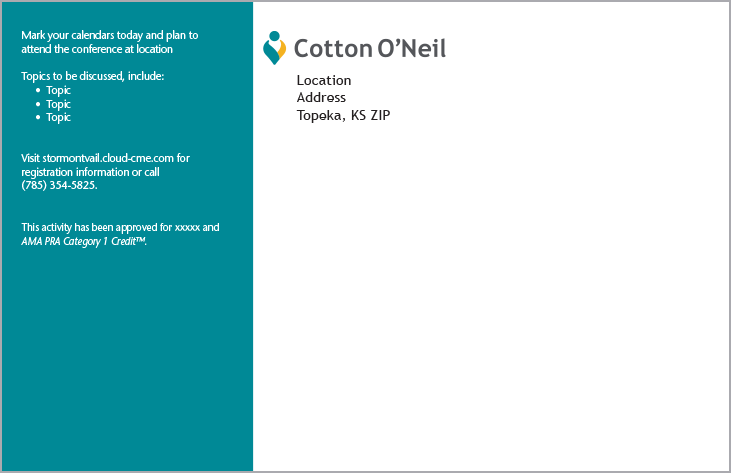Select the second Topic bullet item

pyautogui.click(x=58, y=104)
